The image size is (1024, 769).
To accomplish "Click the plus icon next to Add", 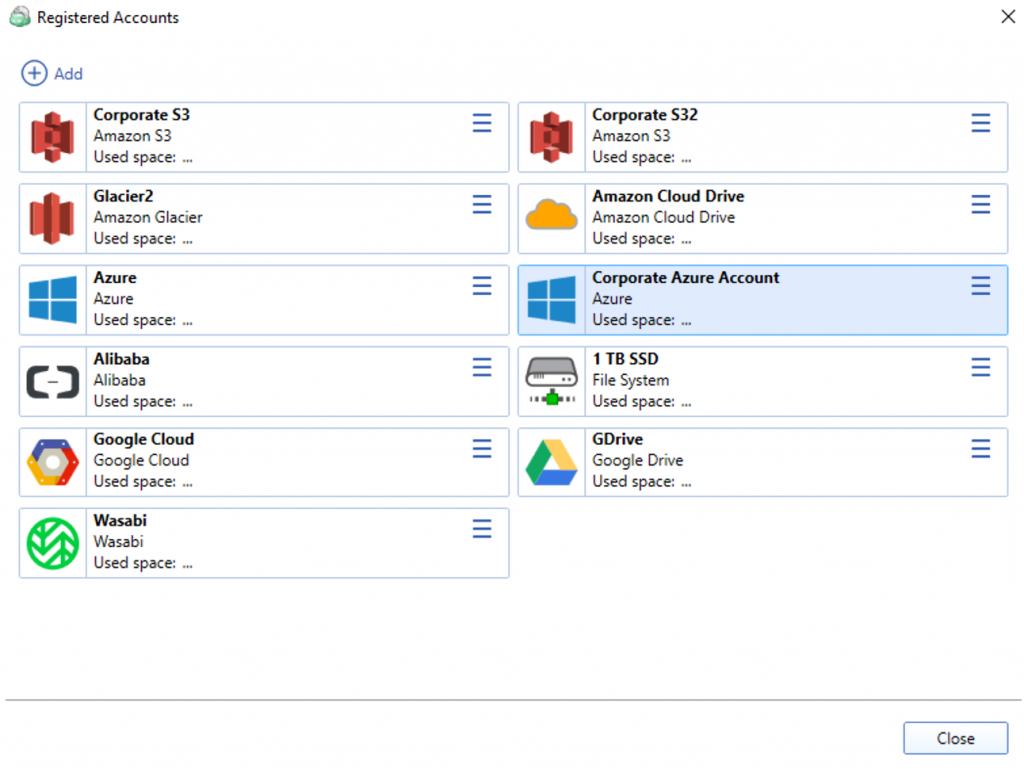I will (x=33, y=73).
